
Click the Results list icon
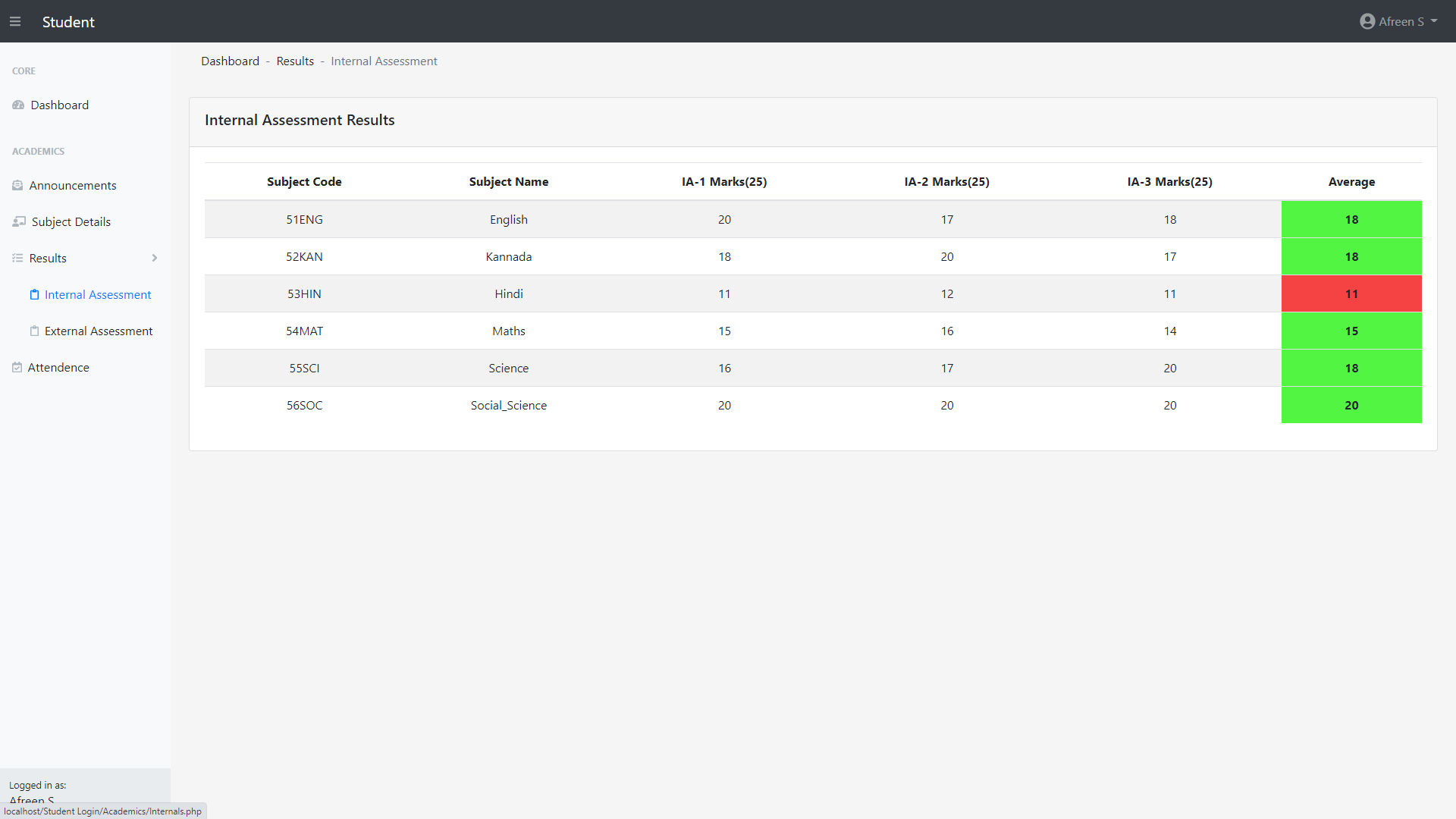pyautogui.click(x=17, y=259)
